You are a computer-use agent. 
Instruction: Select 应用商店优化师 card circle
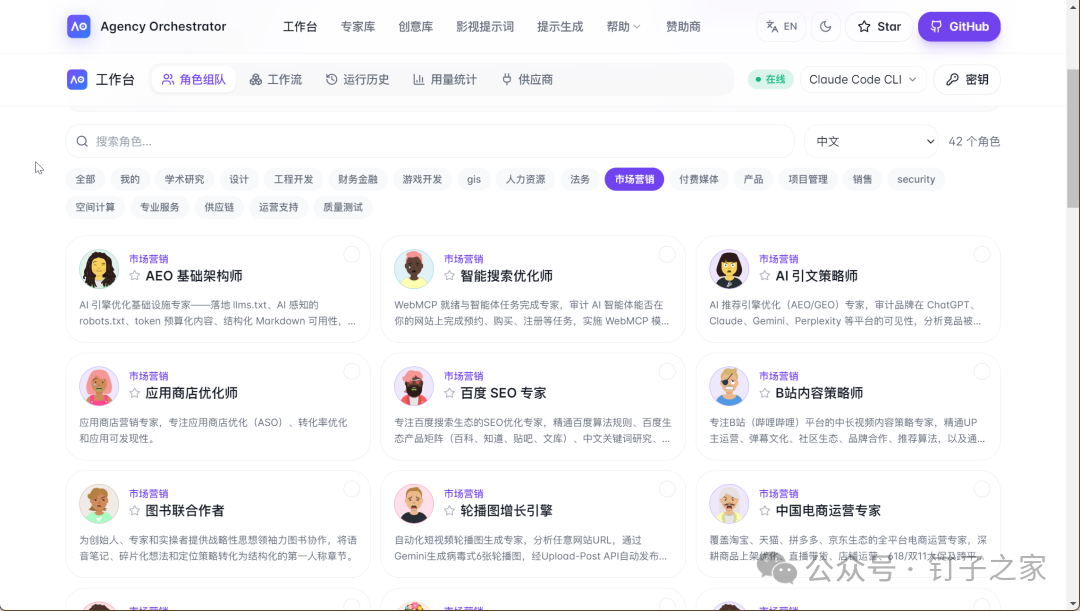click(352, 371)
